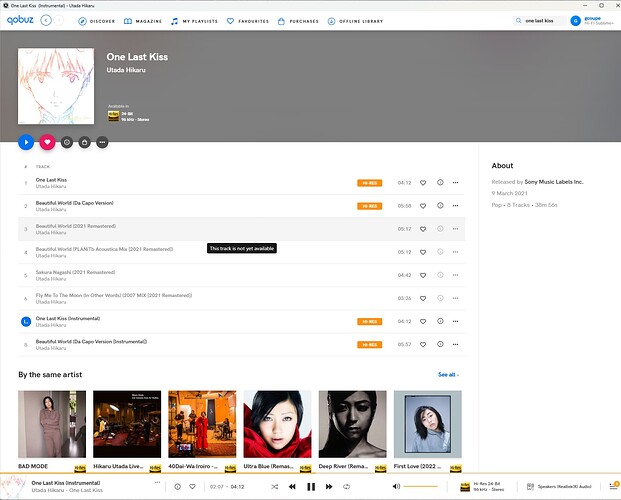Image resolution: width=621 pixels, height=500 pixels.
Task: Navigate back with the back arrow button
Action: coord(46,20)
